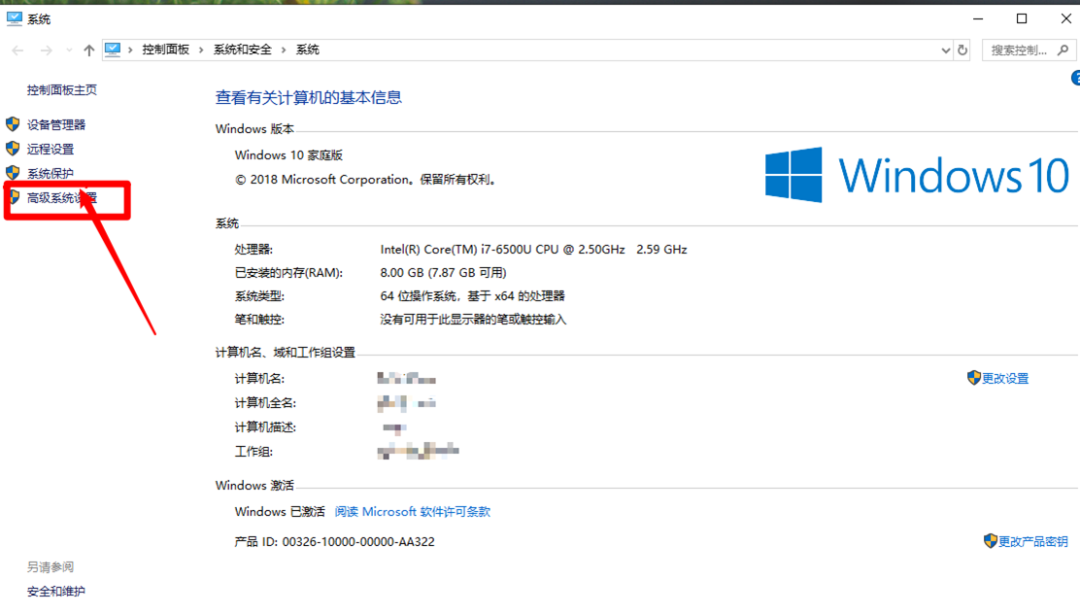Select 控制面板 in breadcrumb path
This screenshot has height=614, width=1080.
(165, 50)
